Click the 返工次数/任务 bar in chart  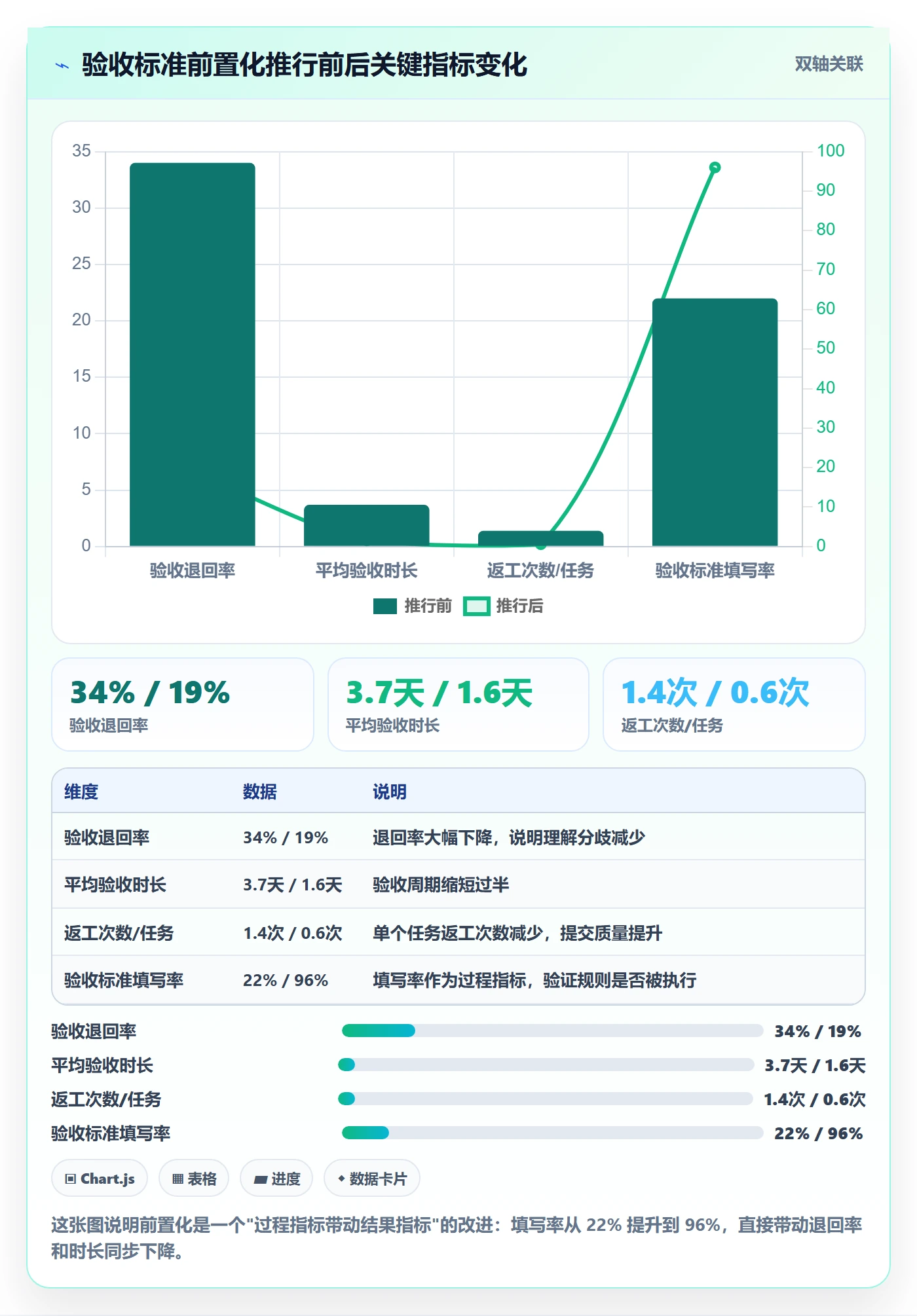pos(541,538)
